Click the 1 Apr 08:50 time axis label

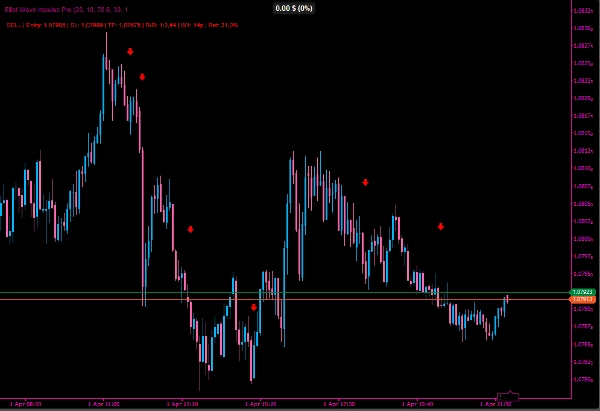click(25, 404)
